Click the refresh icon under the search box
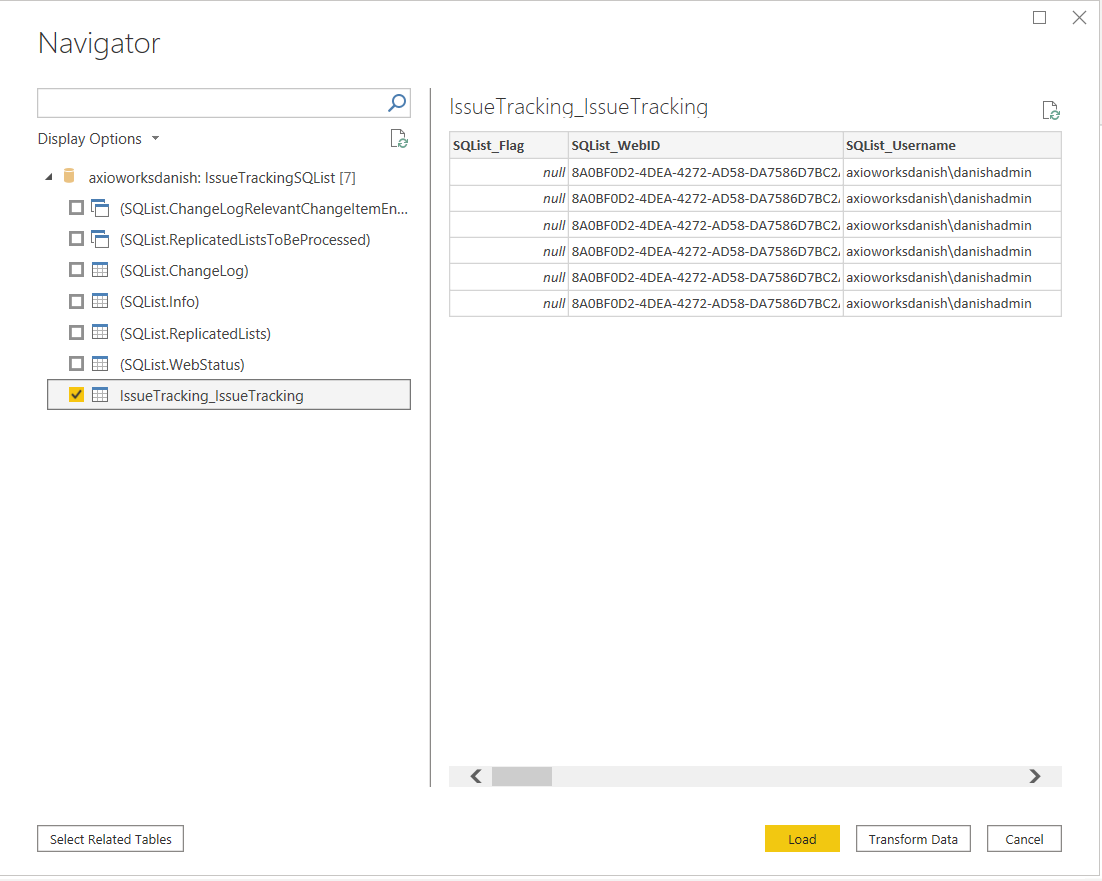The image size is (1102, 881). click(399, 139)
